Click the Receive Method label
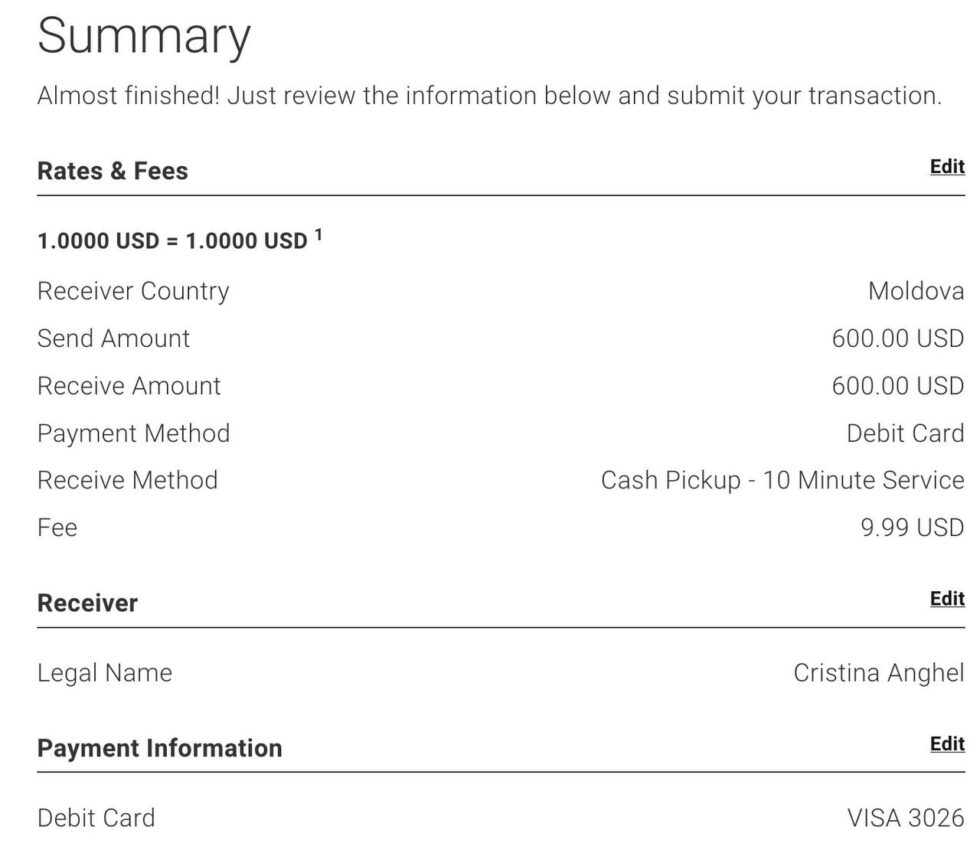The image size is (980, 853). [x=127, y=480]
